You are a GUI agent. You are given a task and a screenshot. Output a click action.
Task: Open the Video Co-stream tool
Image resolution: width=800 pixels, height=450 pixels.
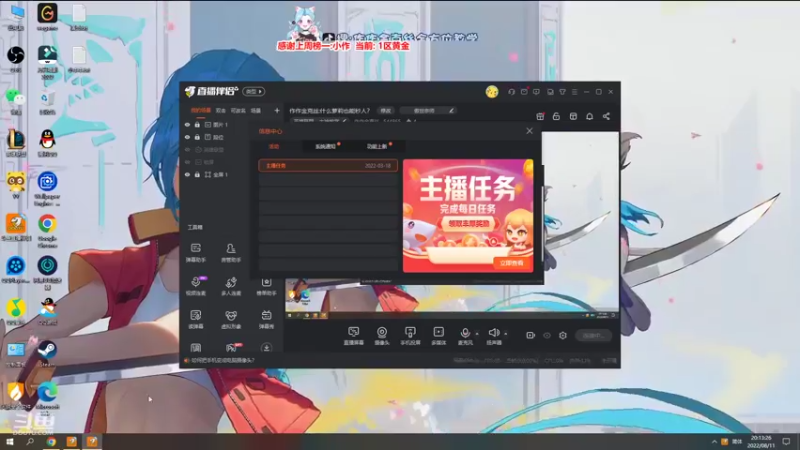196,286
